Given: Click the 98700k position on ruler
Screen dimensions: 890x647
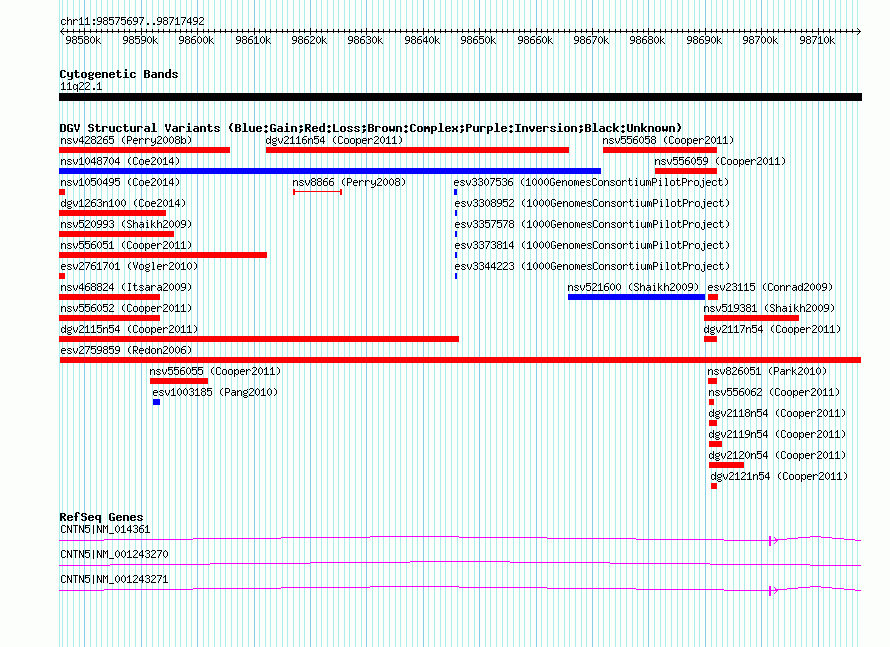Looking at the screenshot, I should (760, 40).
